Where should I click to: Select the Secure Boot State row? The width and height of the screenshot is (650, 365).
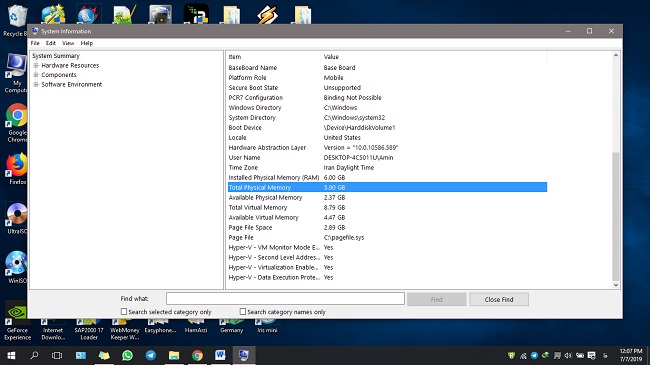click(x=387, y=88)
